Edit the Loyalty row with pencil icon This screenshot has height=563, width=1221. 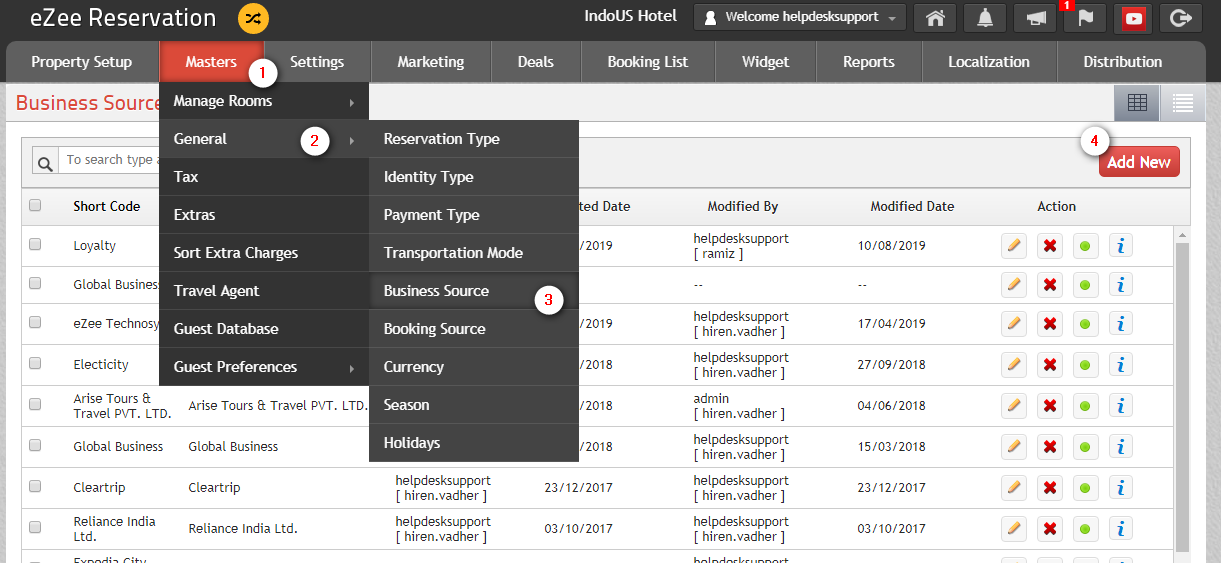click(x=1014, y=246)
